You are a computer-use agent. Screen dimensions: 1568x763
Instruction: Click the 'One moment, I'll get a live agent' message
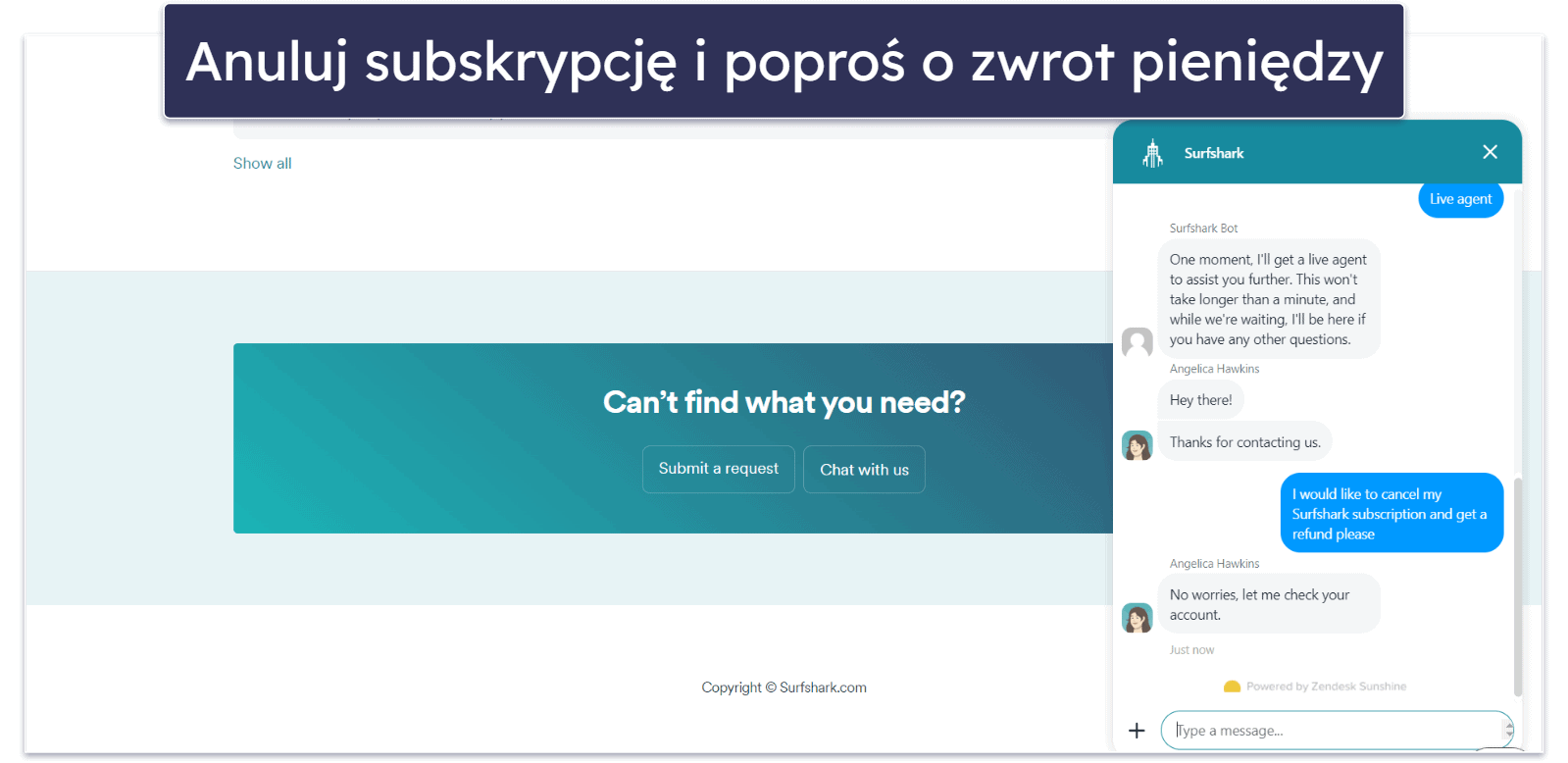(1269, 299)
